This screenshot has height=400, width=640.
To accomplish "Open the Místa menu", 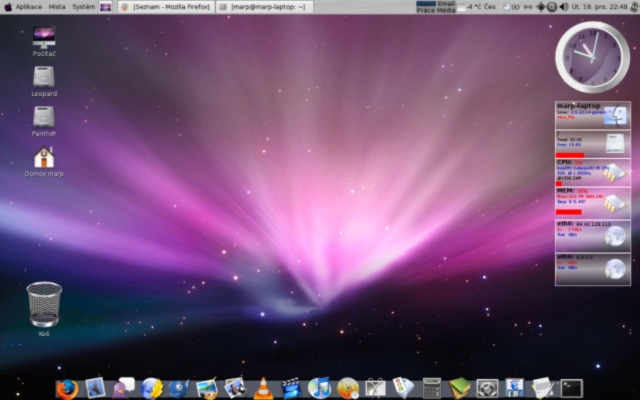I will pos(57,7).
